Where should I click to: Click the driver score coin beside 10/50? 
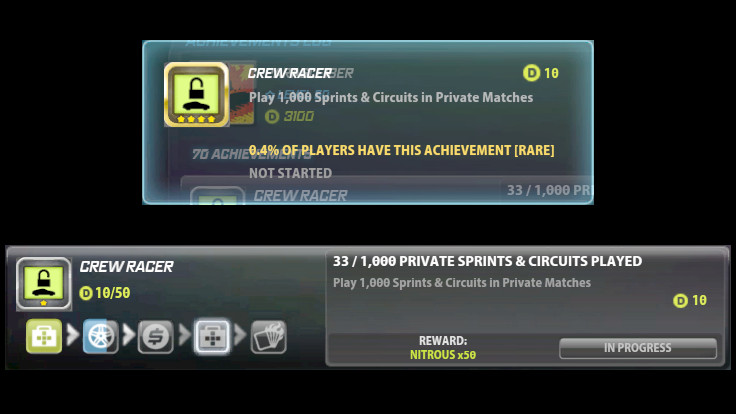(86, 293)
